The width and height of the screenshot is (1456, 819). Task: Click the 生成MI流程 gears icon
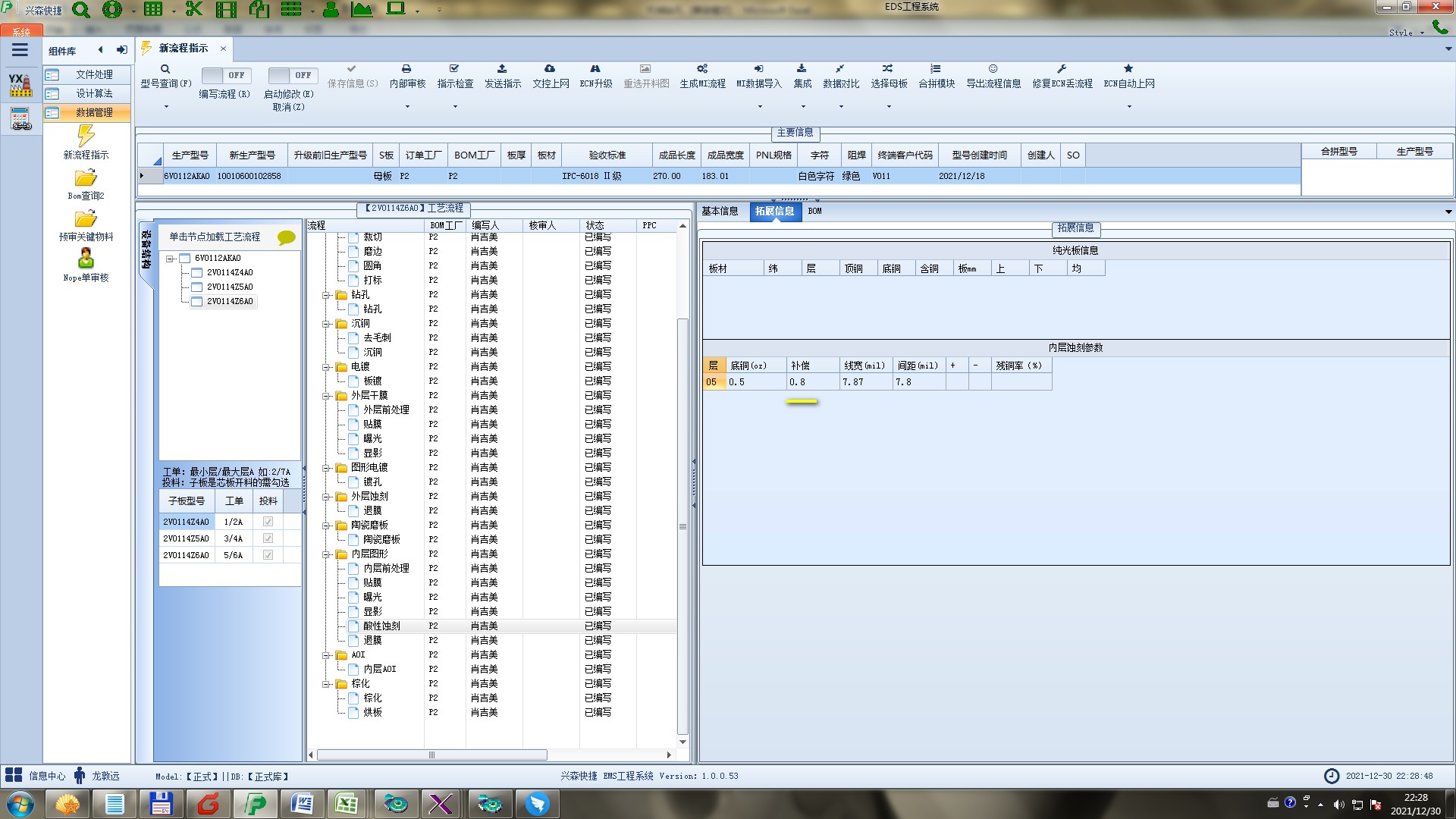click(x=702, y=69)
